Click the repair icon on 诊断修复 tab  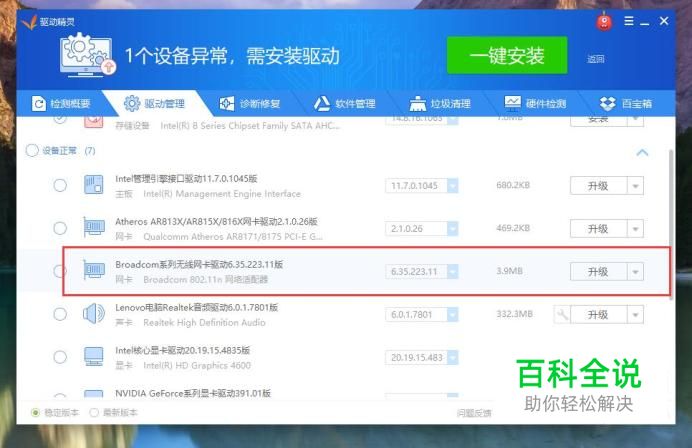pyautogui.click(x=227, y=104)
